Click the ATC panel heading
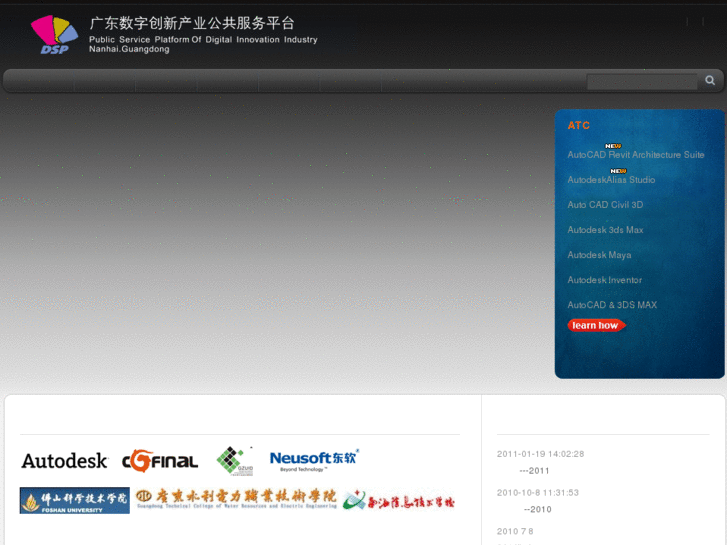This screenshot has width=727, height=545. point(579,126)
